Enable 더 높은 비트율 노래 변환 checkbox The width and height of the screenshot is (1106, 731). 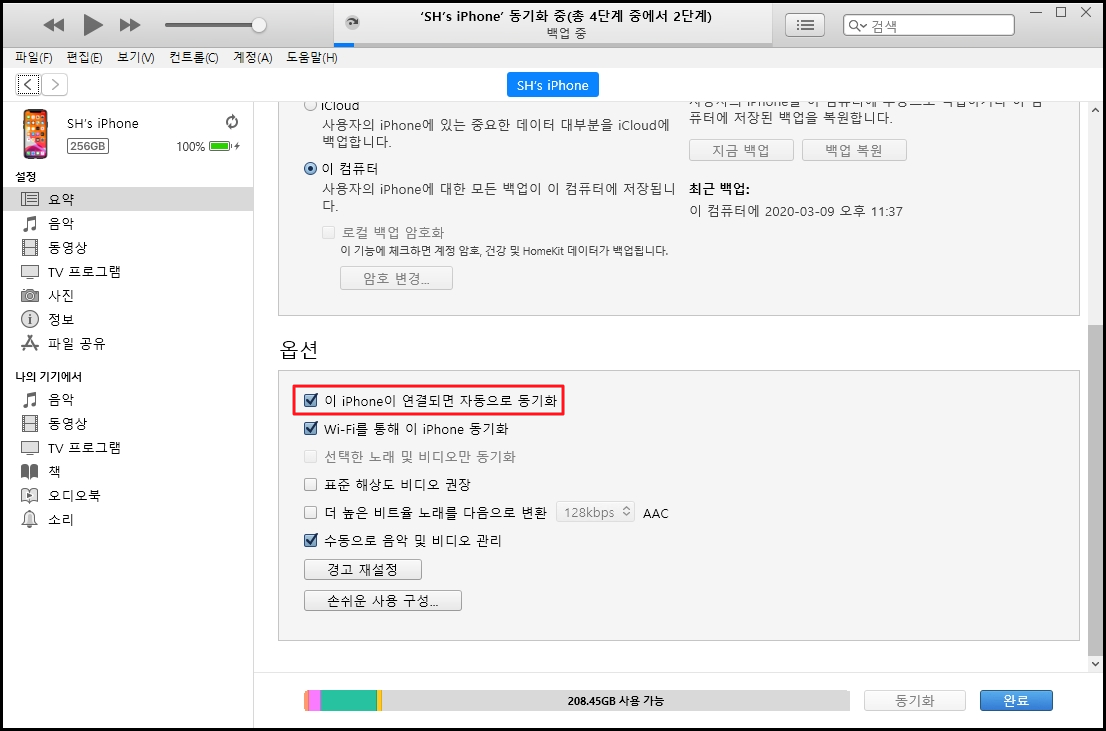coord(310,512)
